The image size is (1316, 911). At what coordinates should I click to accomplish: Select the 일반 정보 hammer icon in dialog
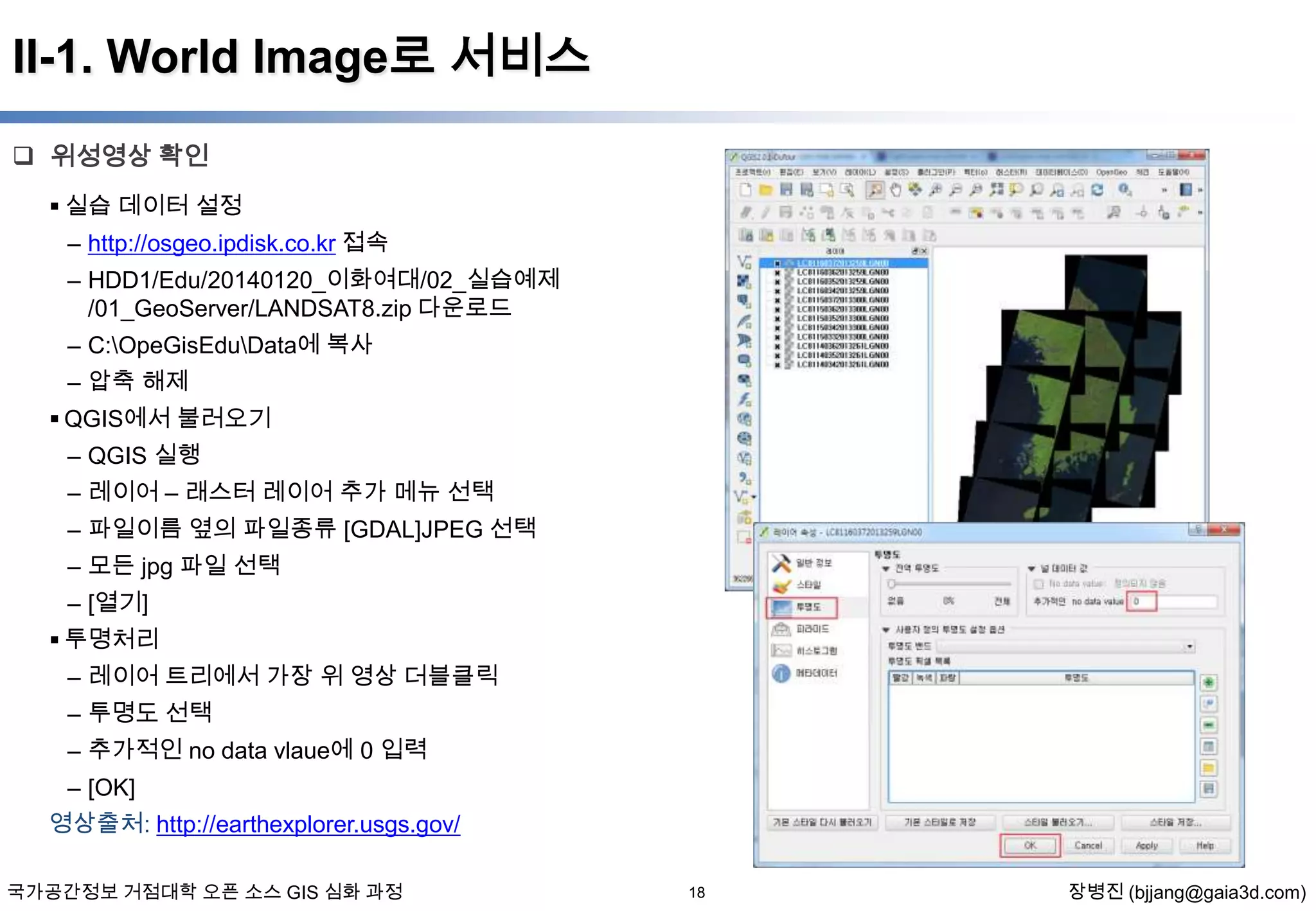click(x=781, y=563)
